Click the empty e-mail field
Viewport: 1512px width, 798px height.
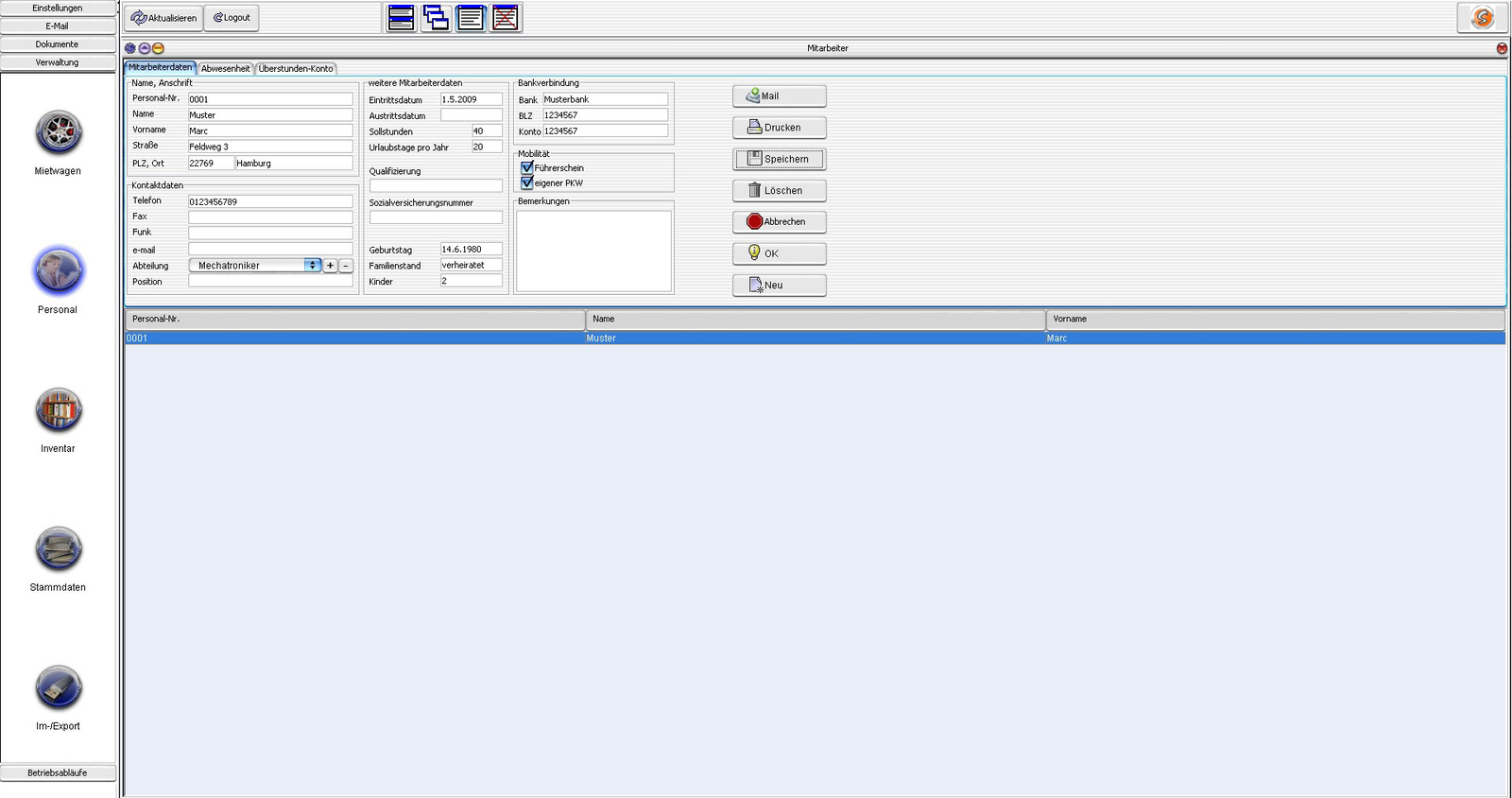point(270,250)
